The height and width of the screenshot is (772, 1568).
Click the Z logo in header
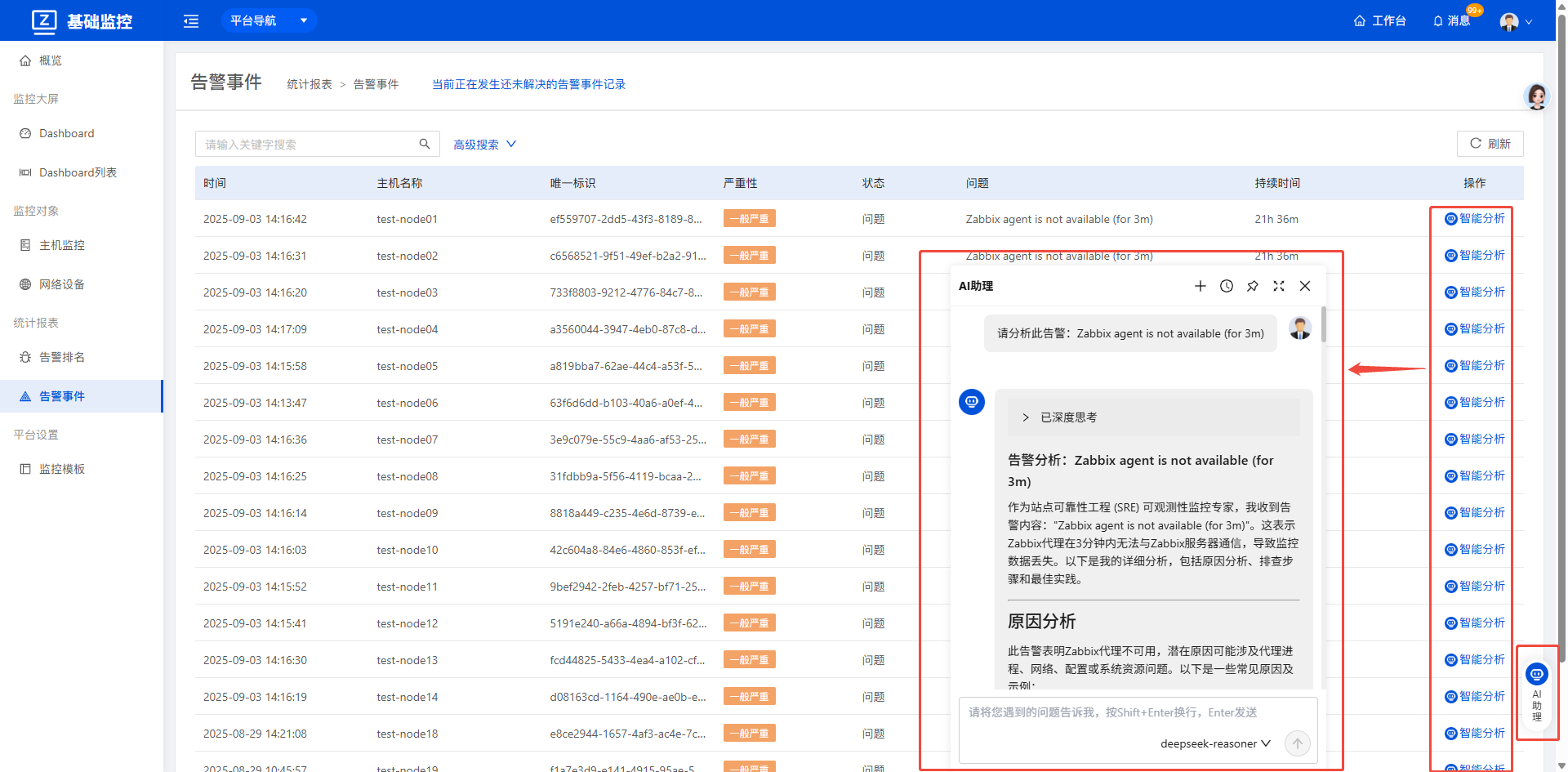[x=44, y=20]
